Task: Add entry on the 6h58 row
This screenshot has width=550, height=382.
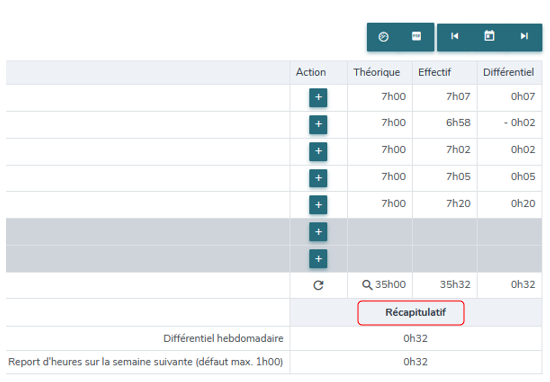Action: coord(318,124)
